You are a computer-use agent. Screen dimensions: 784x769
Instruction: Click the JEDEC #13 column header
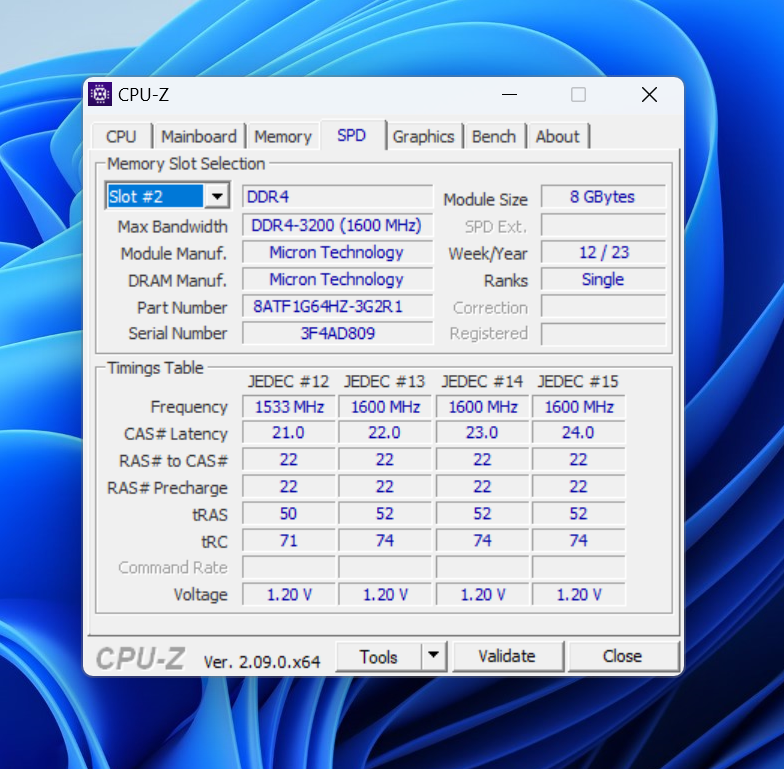click(384, 382)
